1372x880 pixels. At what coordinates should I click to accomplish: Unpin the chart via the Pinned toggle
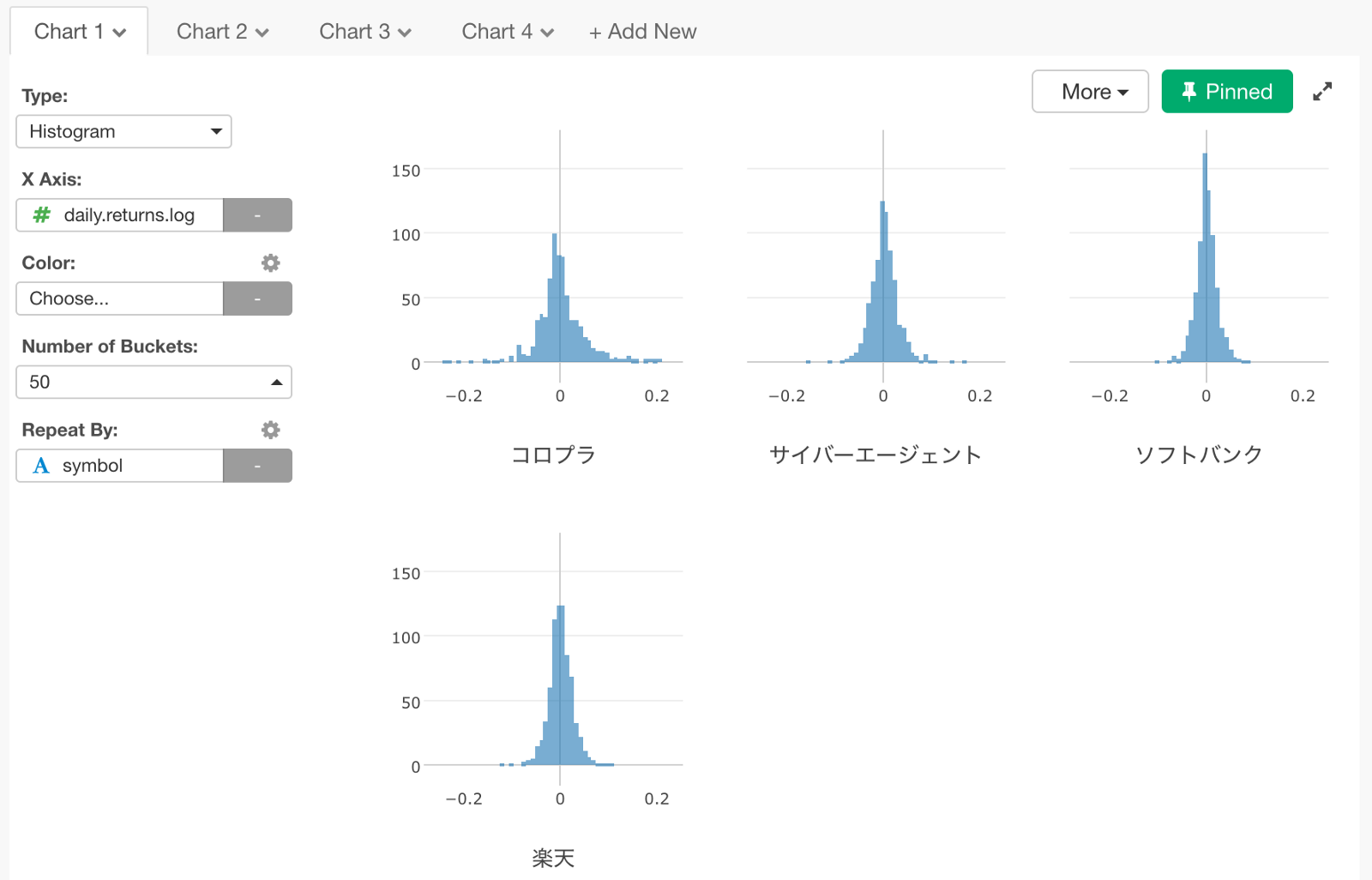click(1226, 92)
